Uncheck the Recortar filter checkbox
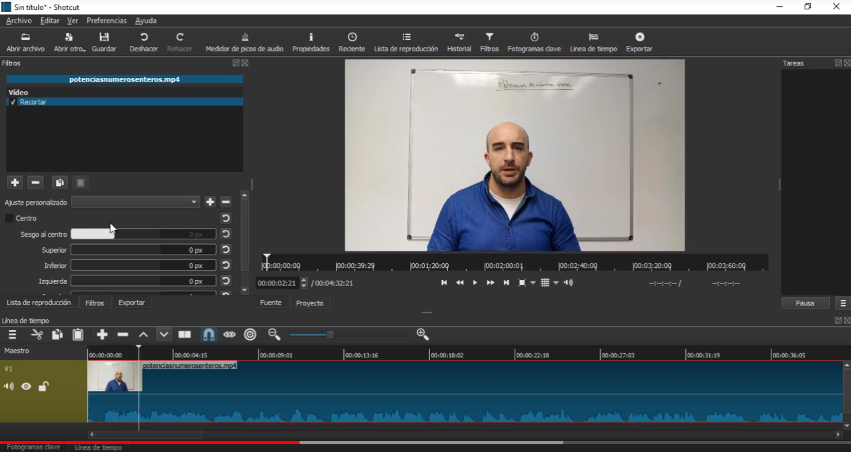The height and width of the screenshot is (452, 851). pos(13,102)
